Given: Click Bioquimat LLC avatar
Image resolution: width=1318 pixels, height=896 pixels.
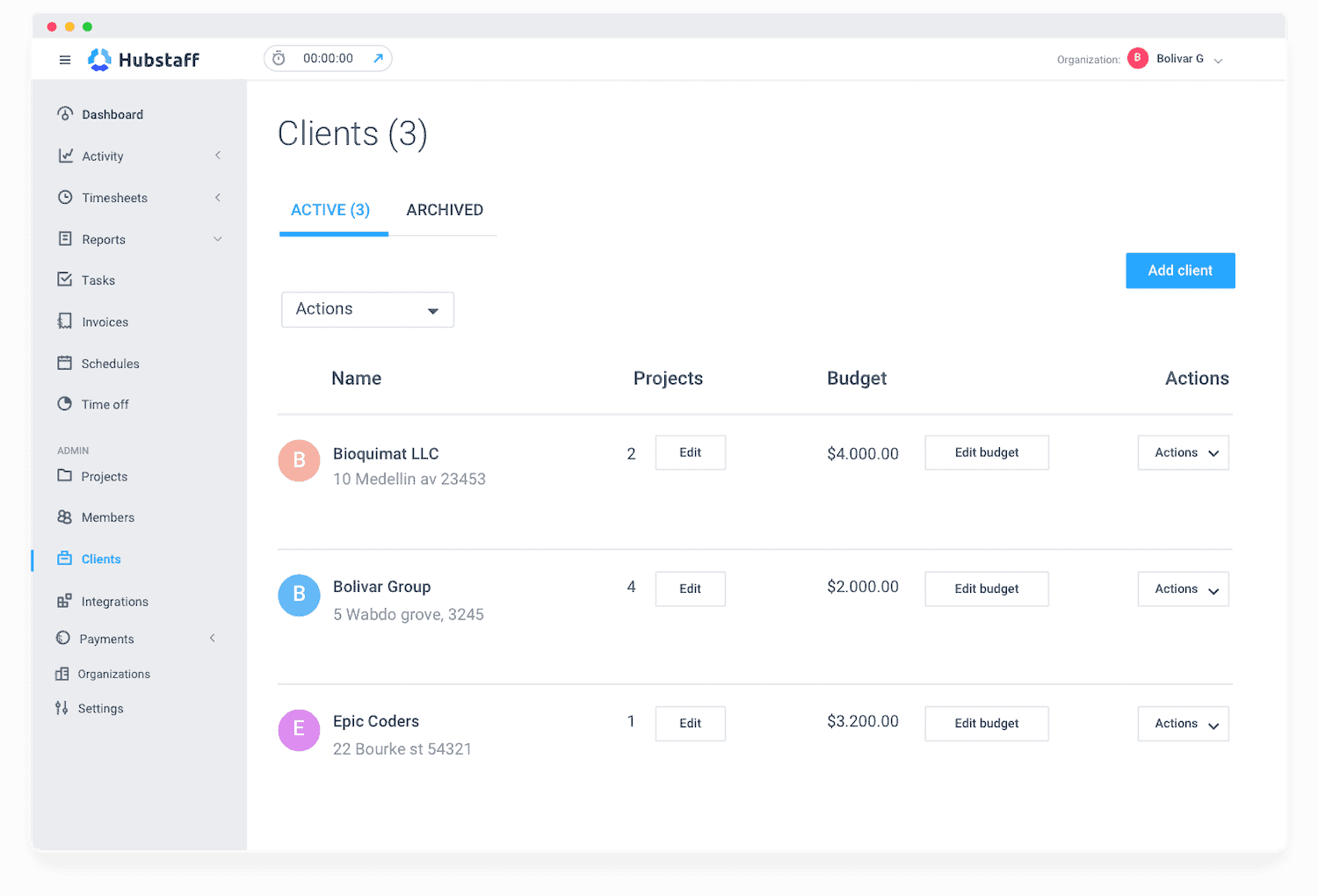Looking at the screenshot, I should click(299, 460).
